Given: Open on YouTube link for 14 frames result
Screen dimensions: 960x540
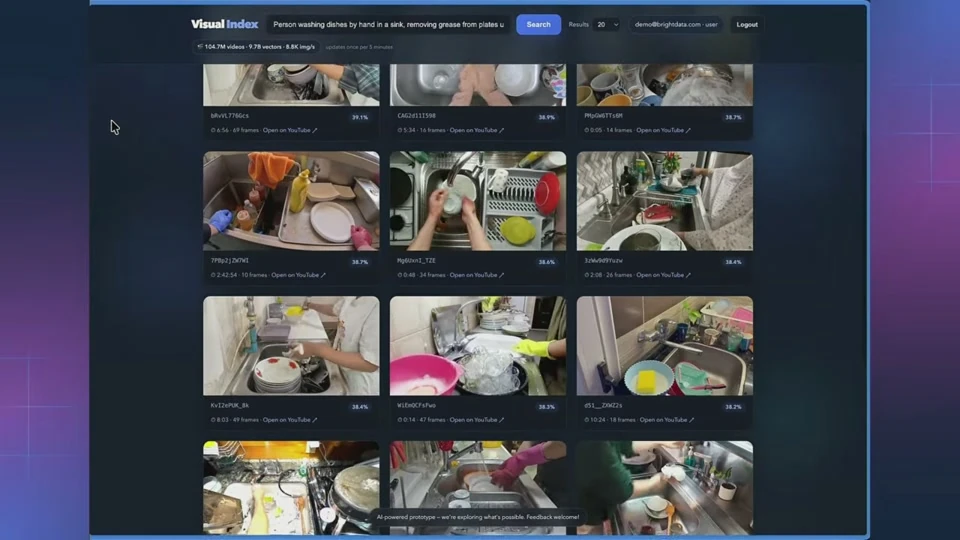Looking at the screenshot, I should pos(663,130).
